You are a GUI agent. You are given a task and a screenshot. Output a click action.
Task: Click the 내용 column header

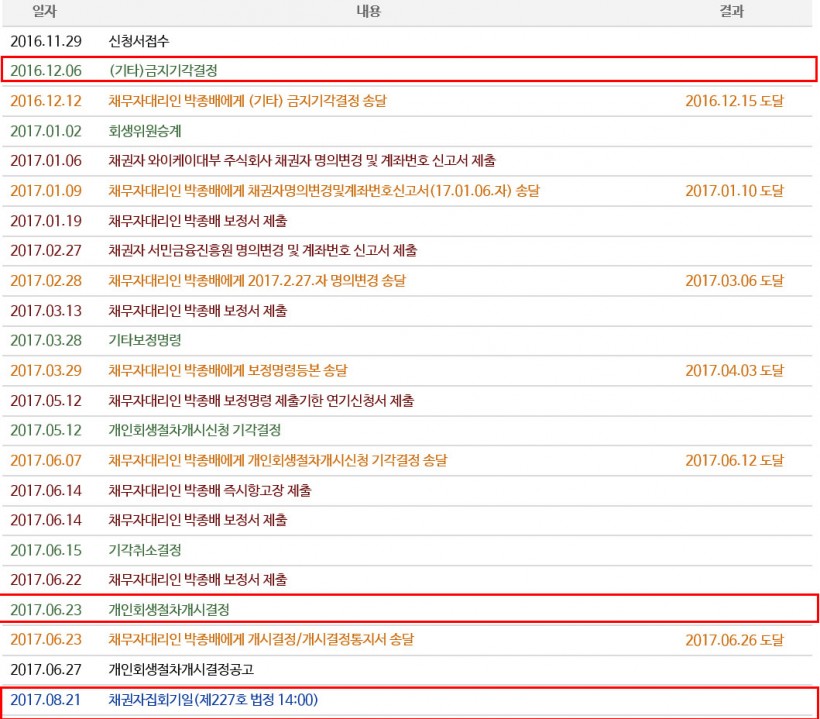(x=369, y=11)
